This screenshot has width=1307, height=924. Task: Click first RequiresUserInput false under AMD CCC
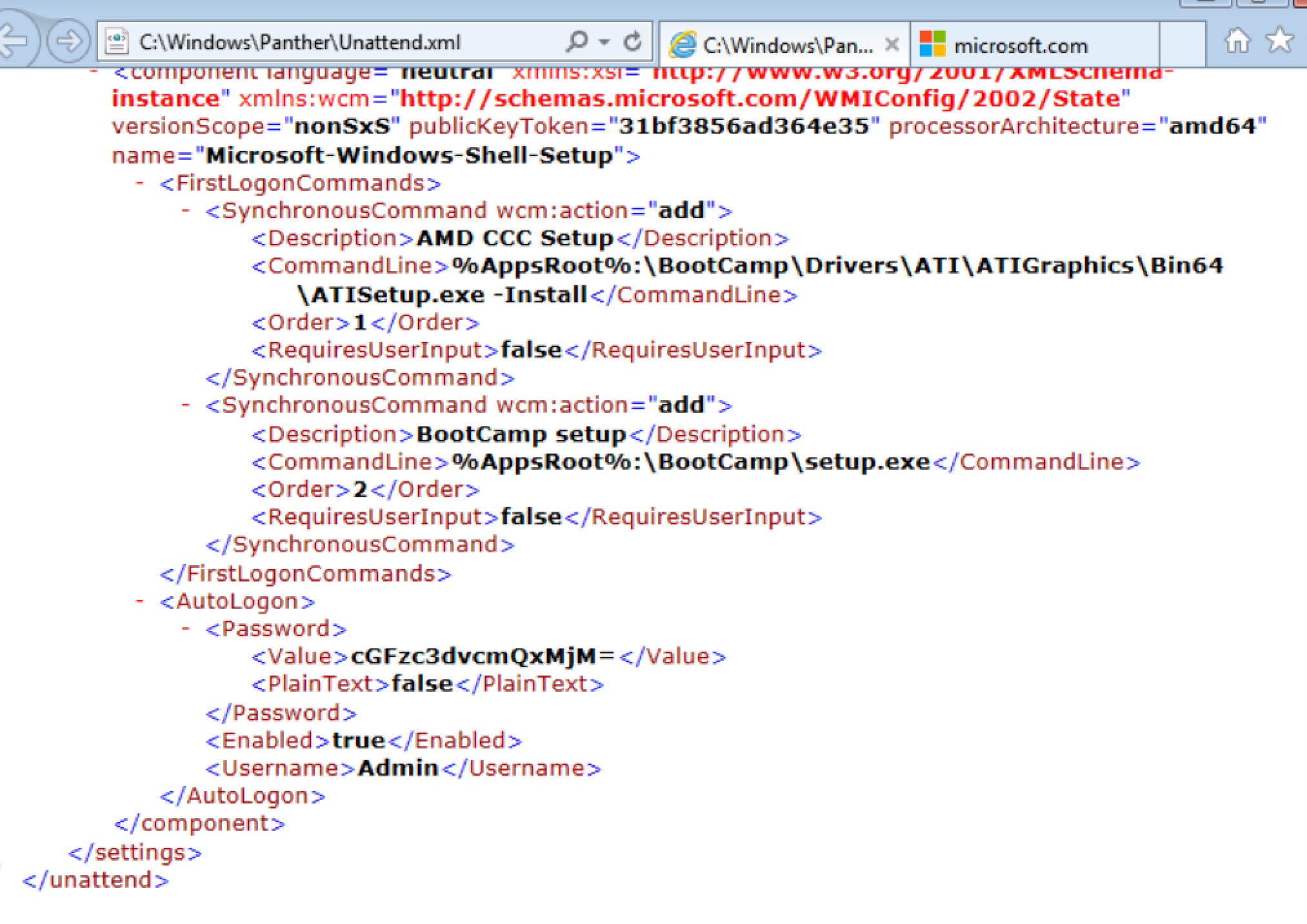[531, 350]
